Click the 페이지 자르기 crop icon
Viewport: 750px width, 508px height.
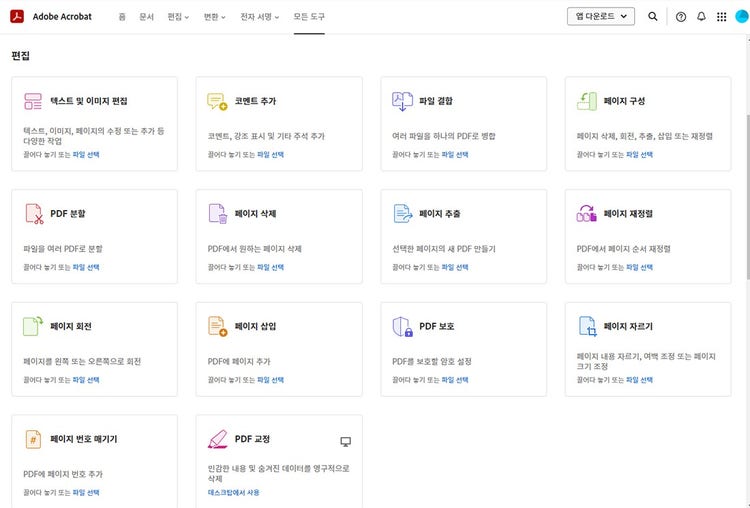pos(588,326)
